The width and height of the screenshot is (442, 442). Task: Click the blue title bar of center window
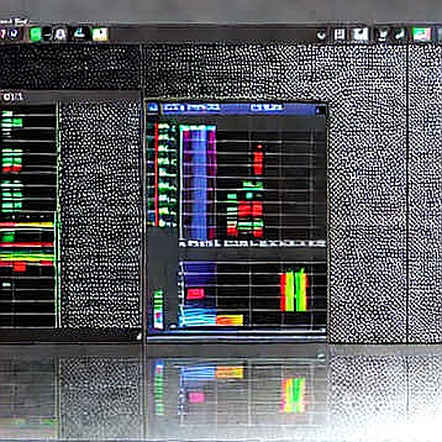[237, 108]
